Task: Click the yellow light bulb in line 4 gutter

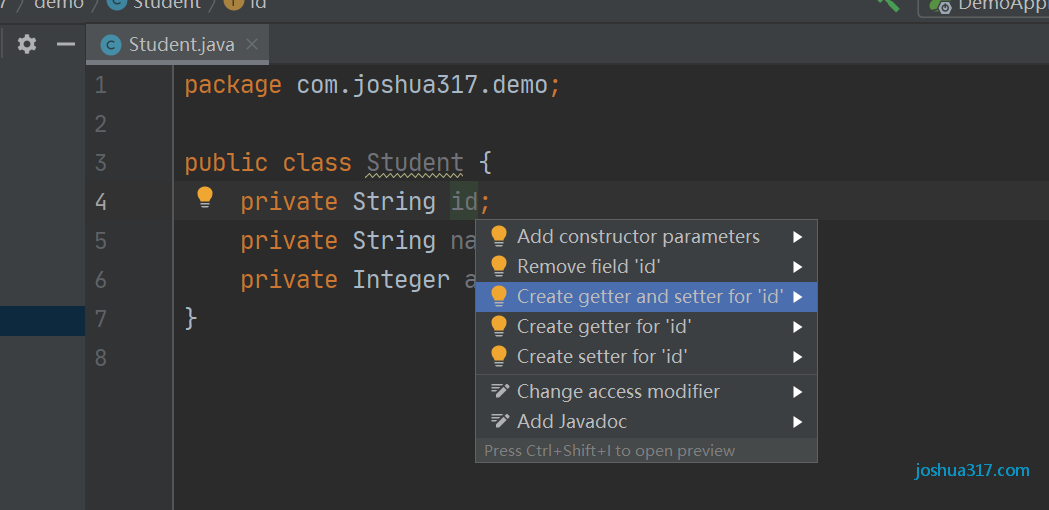Action: (x=205, y=197)
